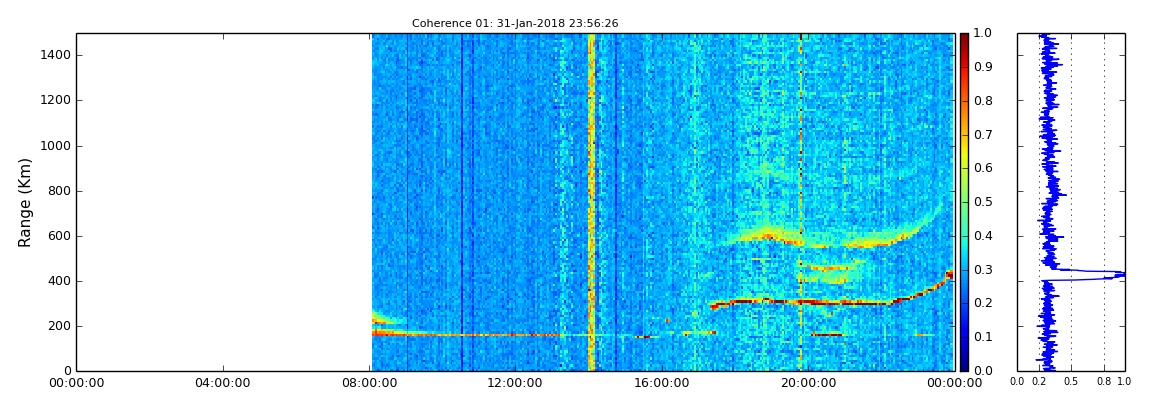Screen dimensions: 1150x407
Task: Click the plot title 'Coherence 01: 31-Jan-2018 23:56:26'
Action: (515, 23)
